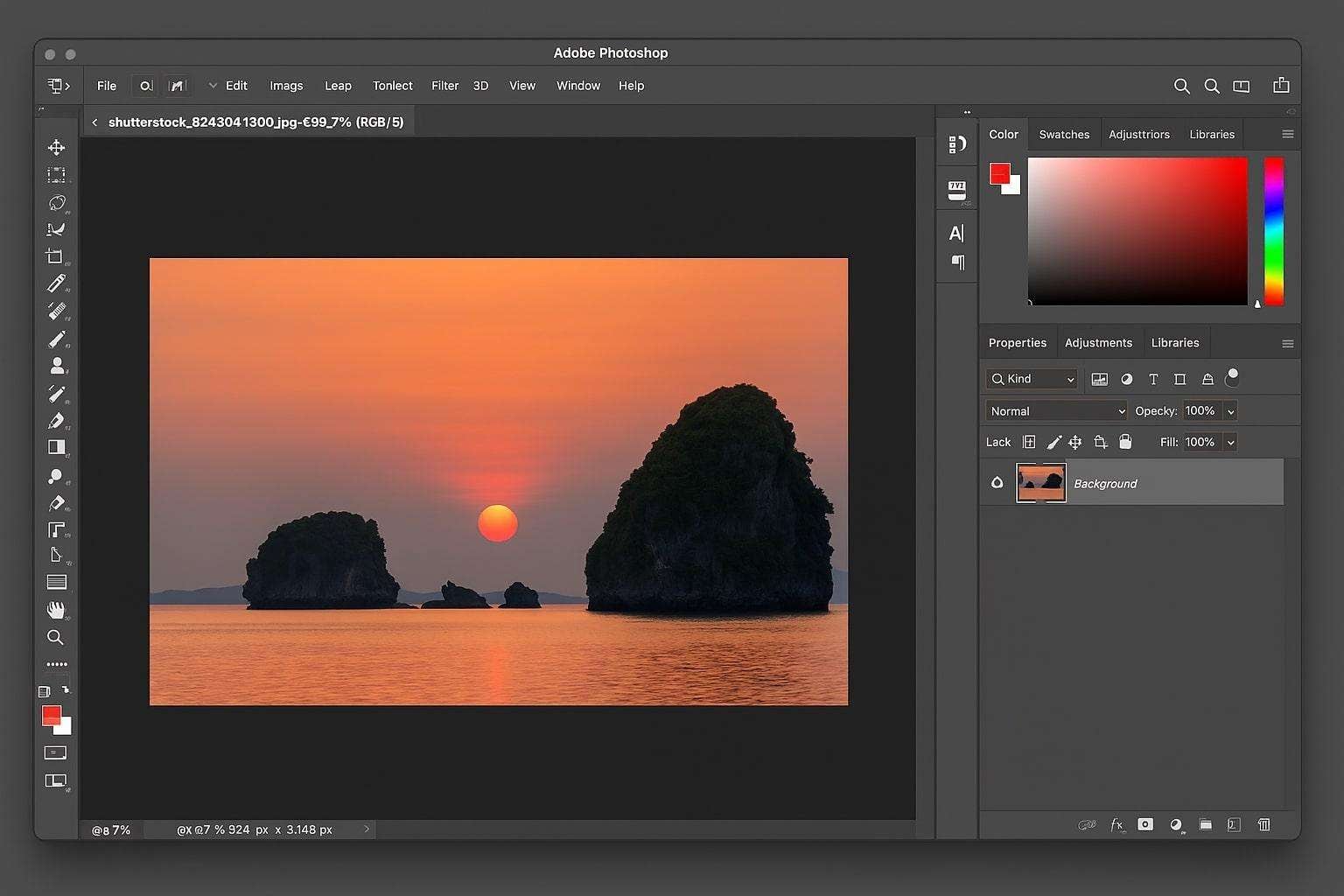The width and height of the screenshot is (1344, 896).
Task: Open the Color panel hamburger menu
Action: pyautogui.click(x=1287, y=134)
